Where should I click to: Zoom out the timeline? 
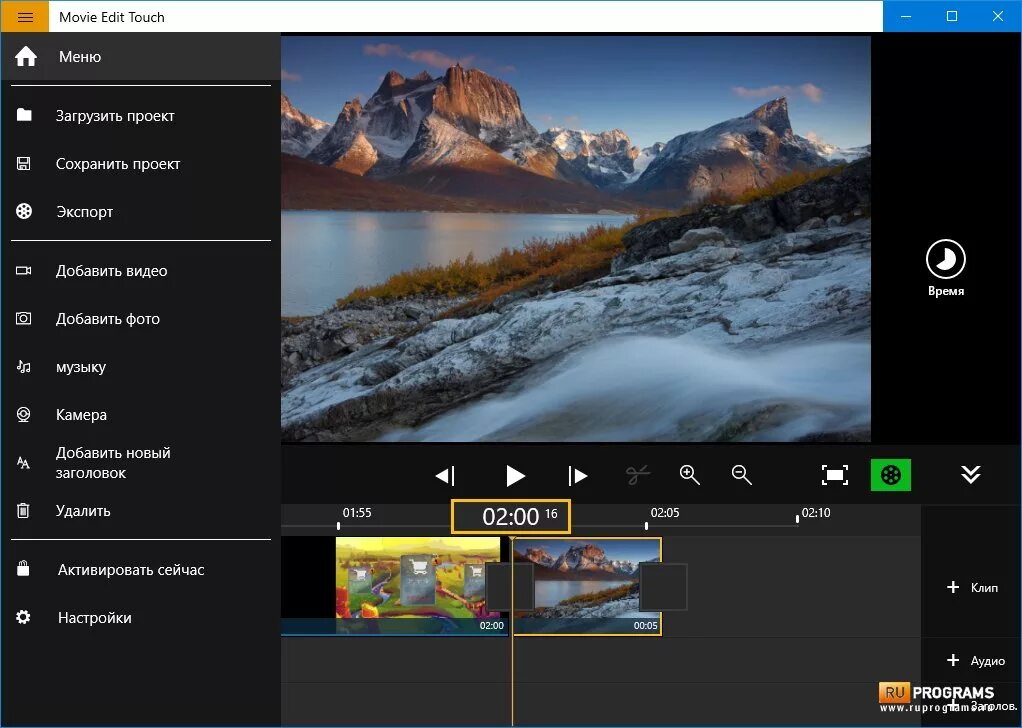[742, 475]
